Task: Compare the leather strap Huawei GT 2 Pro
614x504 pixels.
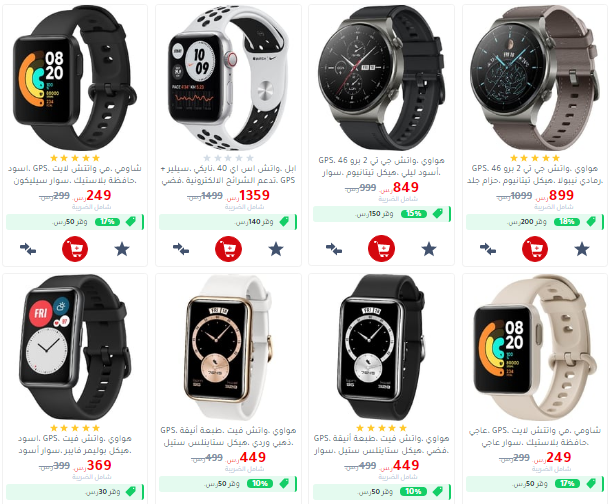Action: [488, 249]
